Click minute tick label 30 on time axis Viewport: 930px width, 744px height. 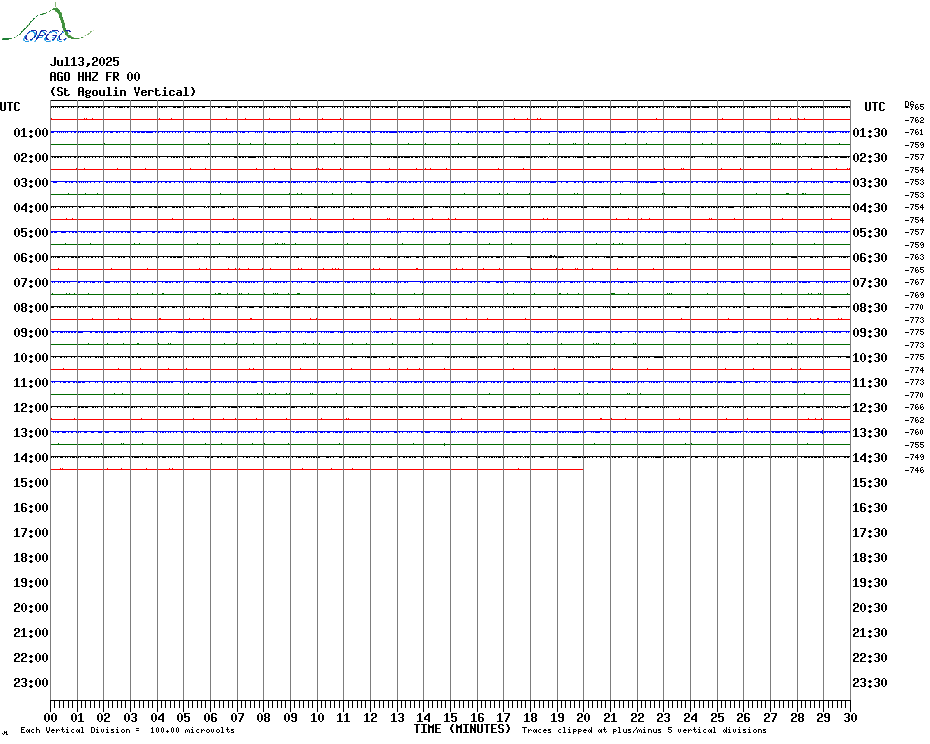851,717
